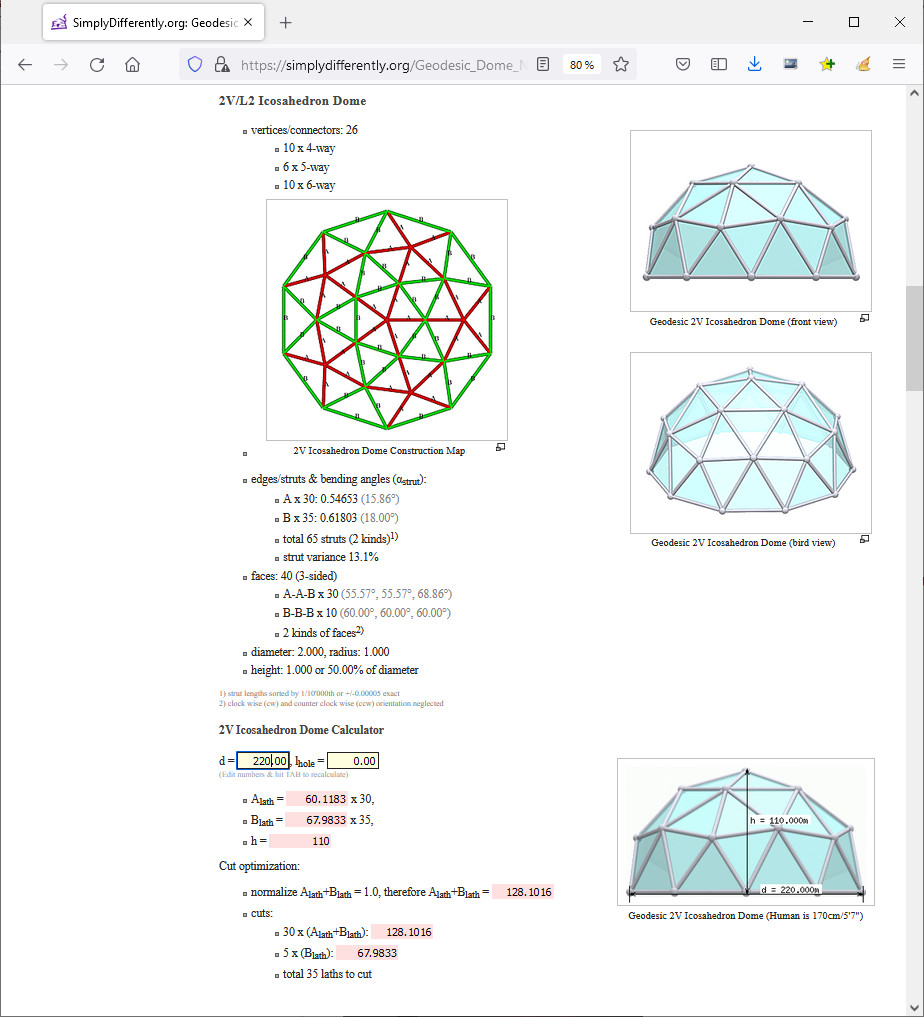The image size is (924, 1017).
Task: Toggle reader view icon in address bar
Action: click(x=543, y=65)
